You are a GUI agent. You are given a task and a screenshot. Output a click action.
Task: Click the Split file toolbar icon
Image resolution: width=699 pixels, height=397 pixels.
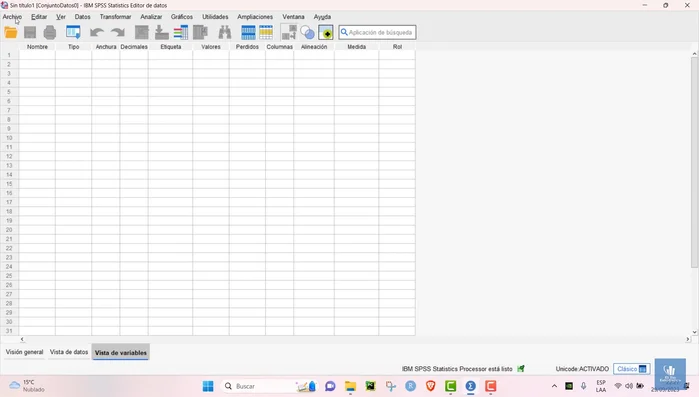[289, 33]
